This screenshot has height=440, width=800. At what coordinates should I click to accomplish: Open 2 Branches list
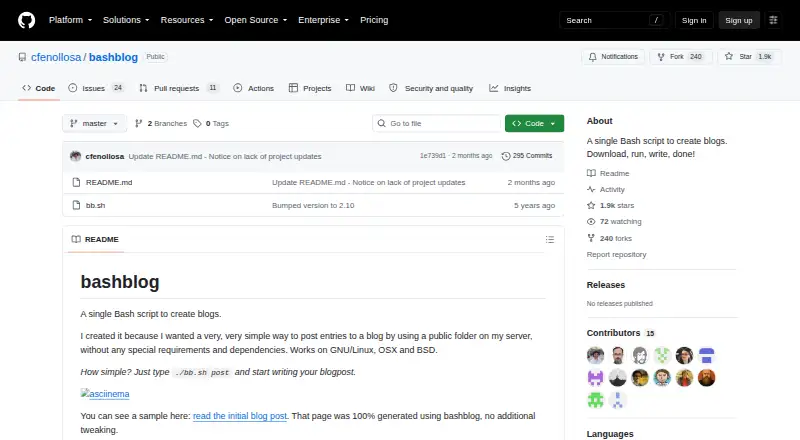(x=161, y=124)
